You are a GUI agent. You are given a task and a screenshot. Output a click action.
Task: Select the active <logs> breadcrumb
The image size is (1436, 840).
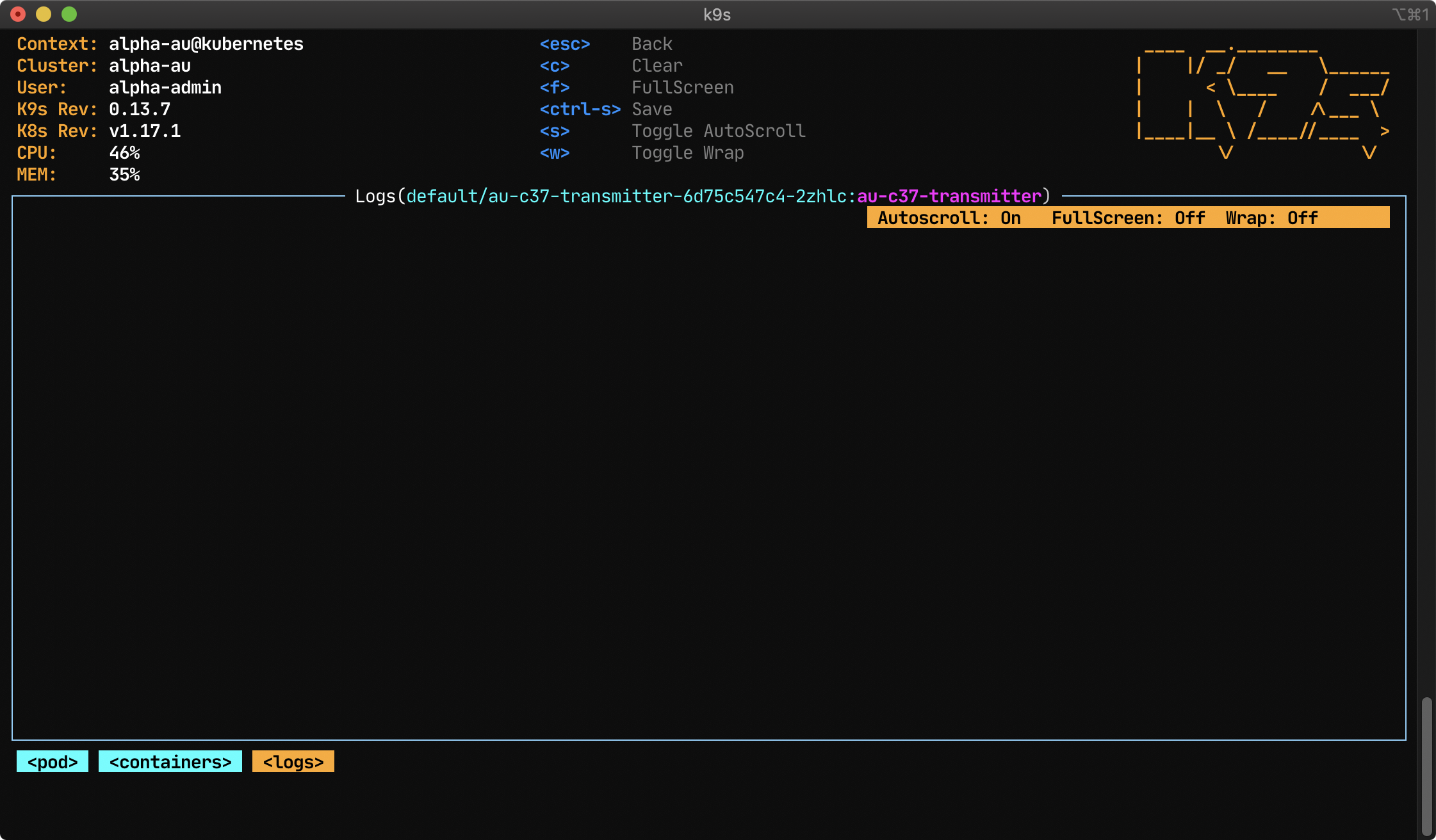pyautogui.click(x=293, y=761)
